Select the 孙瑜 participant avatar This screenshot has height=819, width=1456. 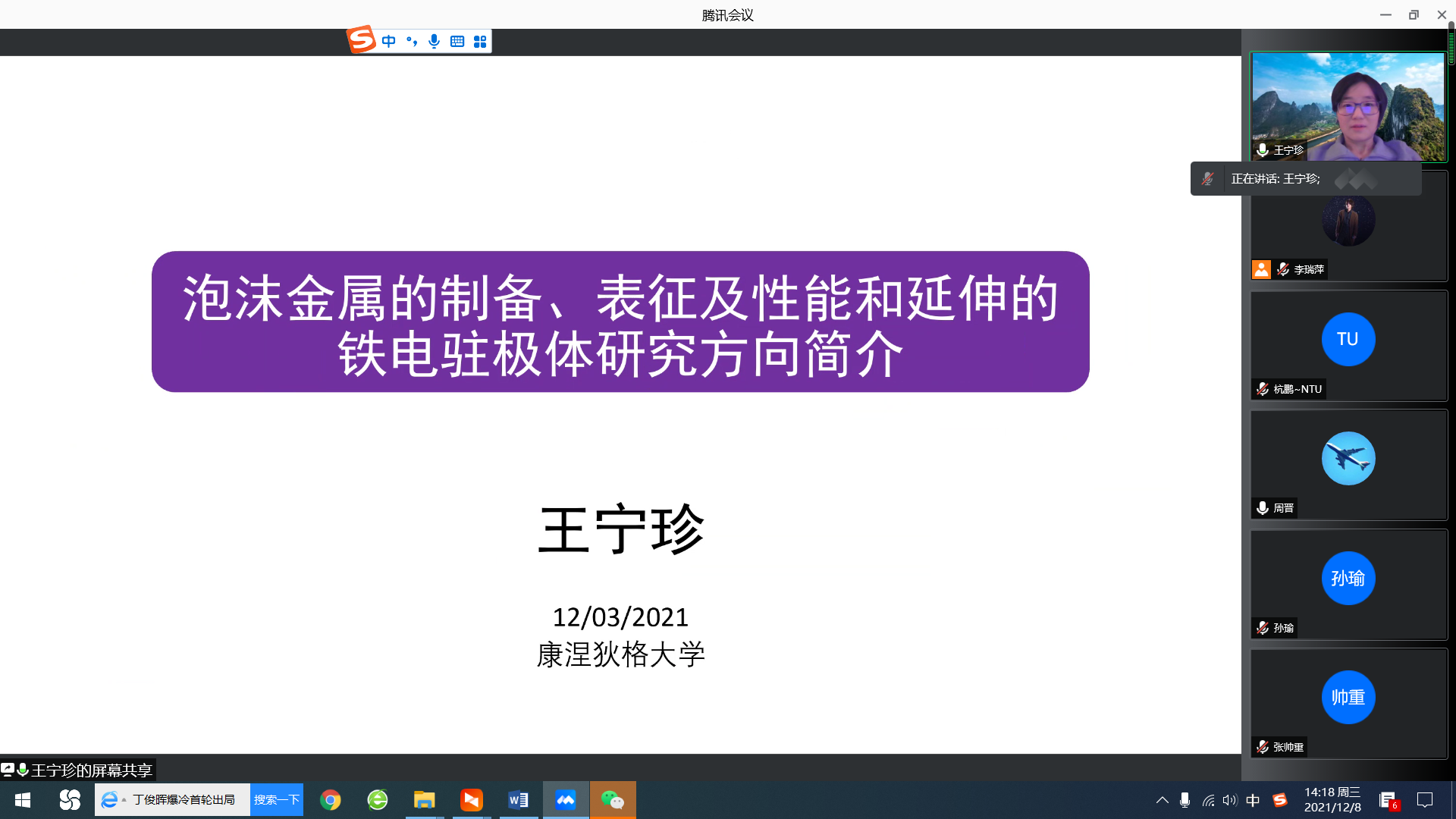[1348, 578]
